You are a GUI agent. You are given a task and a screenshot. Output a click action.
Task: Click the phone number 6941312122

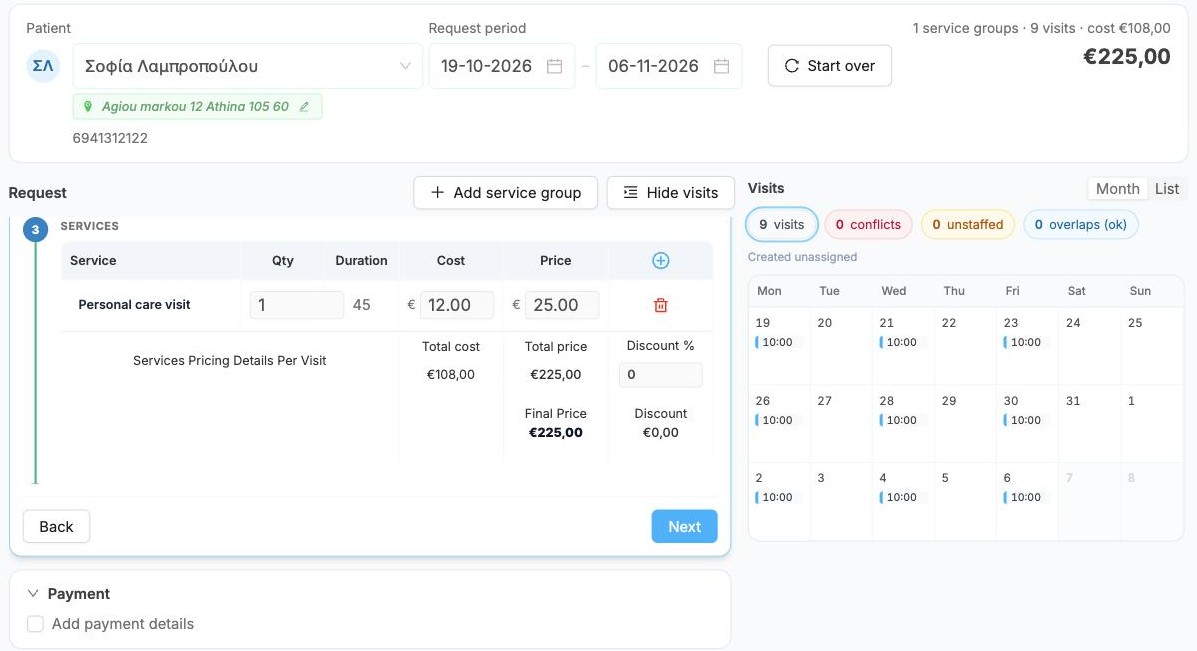pos(110,138)
